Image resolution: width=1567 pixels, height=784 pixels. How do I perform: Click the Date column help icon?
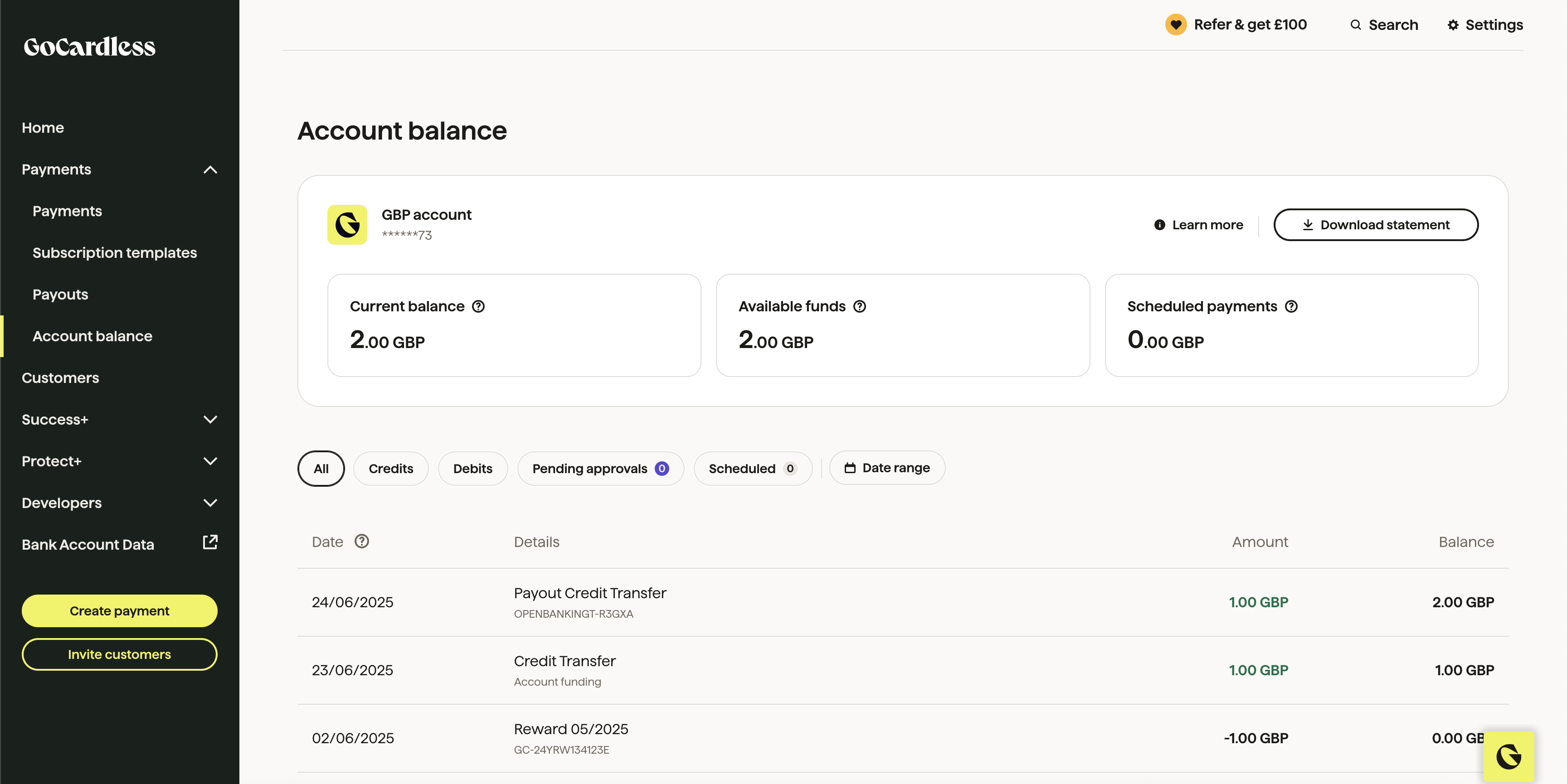pos(362,541)
